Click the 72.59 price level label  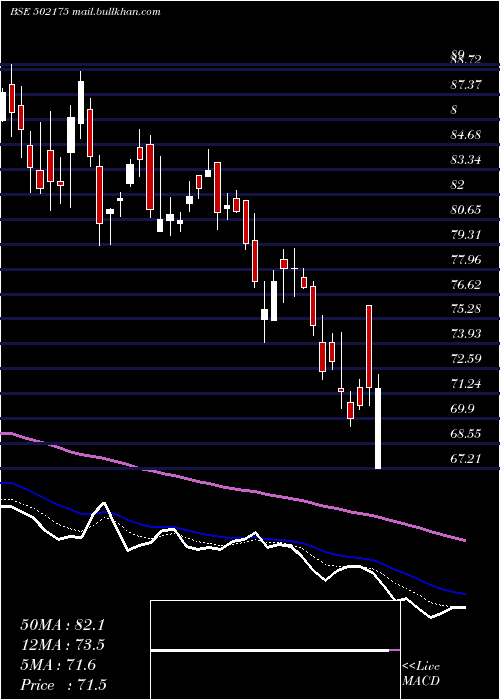pos(466,358)
